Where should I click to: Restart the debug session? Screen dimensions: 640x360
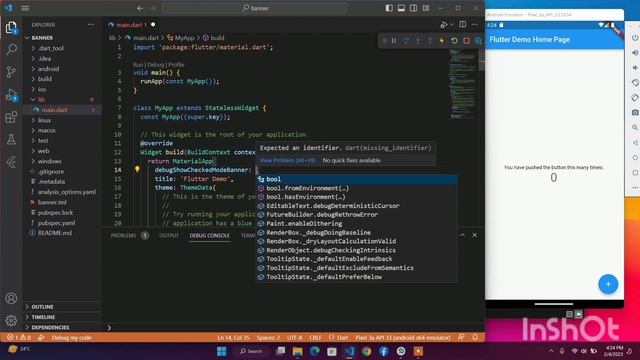(x=454, y=40)
